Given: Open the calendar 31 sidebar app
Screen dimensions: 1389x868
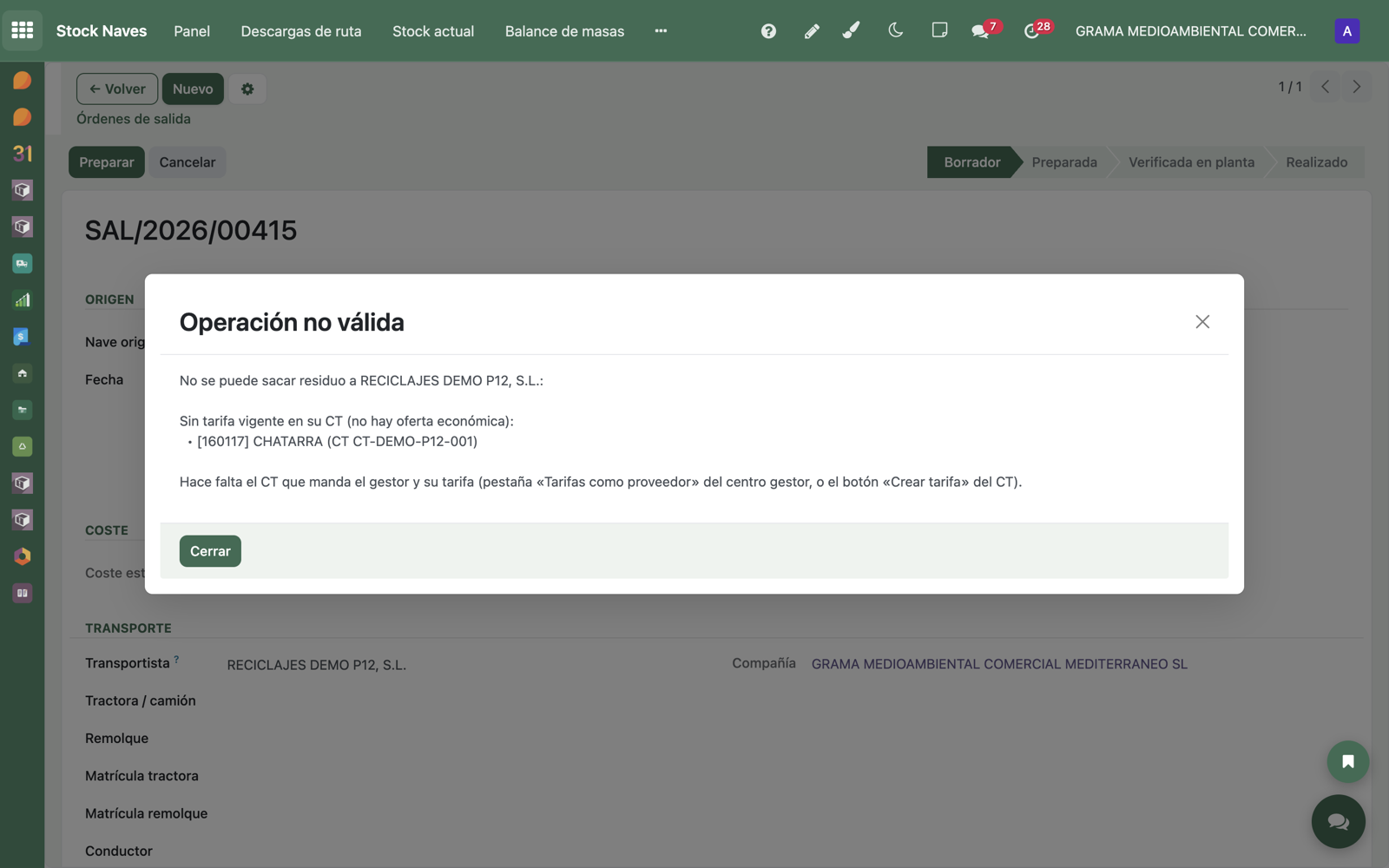Looking at the screenshot, I should [x=23, y=154].
